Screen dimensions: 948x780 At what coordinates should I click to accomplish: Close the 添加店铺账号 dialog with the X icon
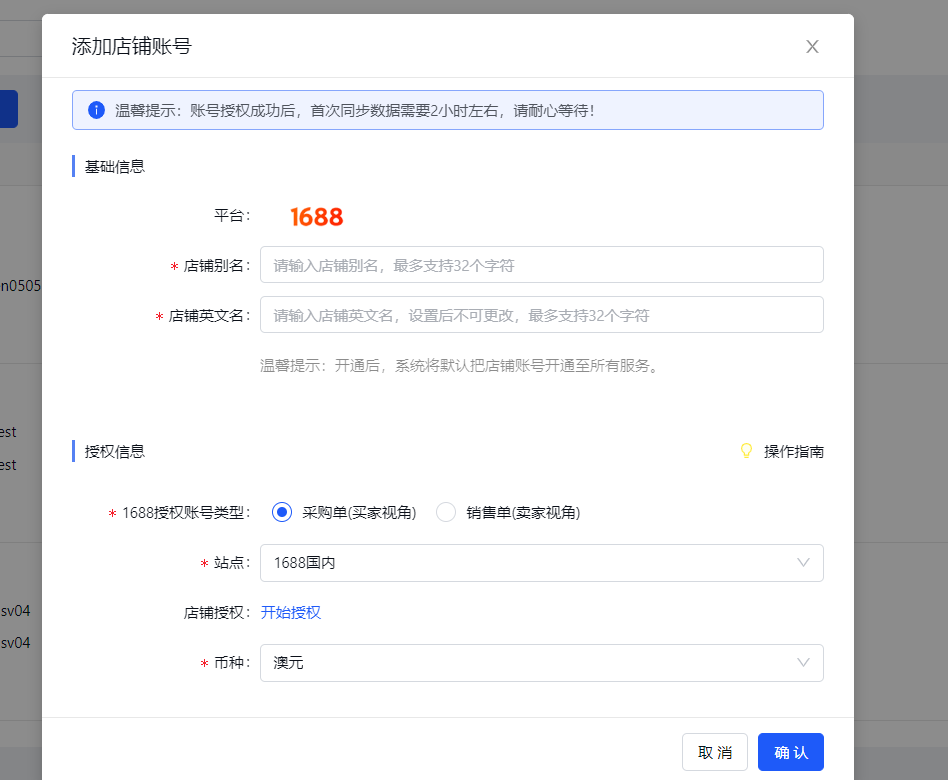tap(812, 47)
